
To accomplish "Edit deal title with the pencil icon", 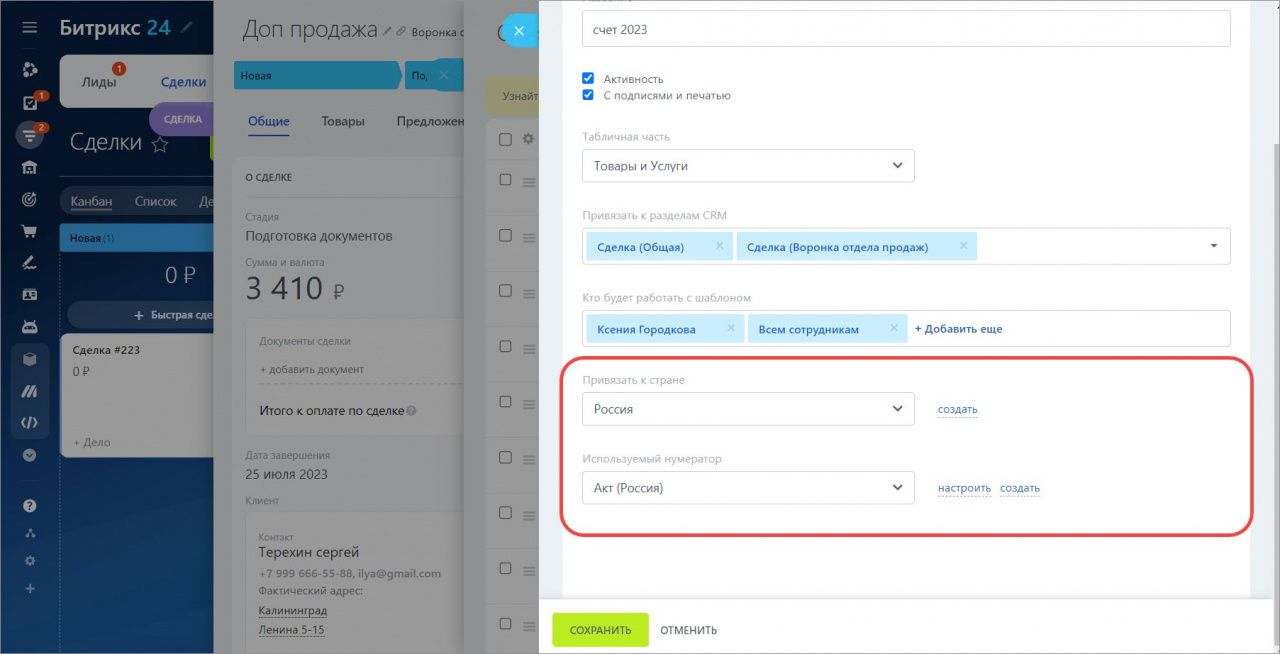I will click(387, 32).
